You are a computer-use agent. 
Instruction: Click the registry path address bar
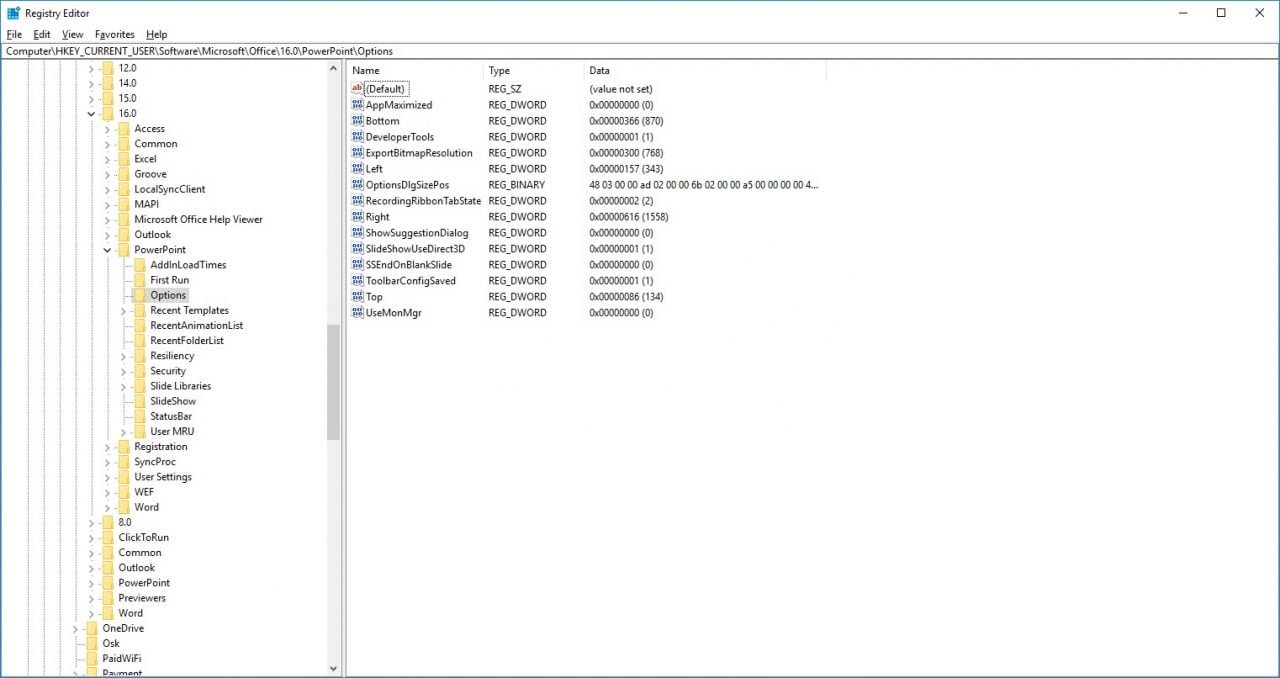point(640,51)
